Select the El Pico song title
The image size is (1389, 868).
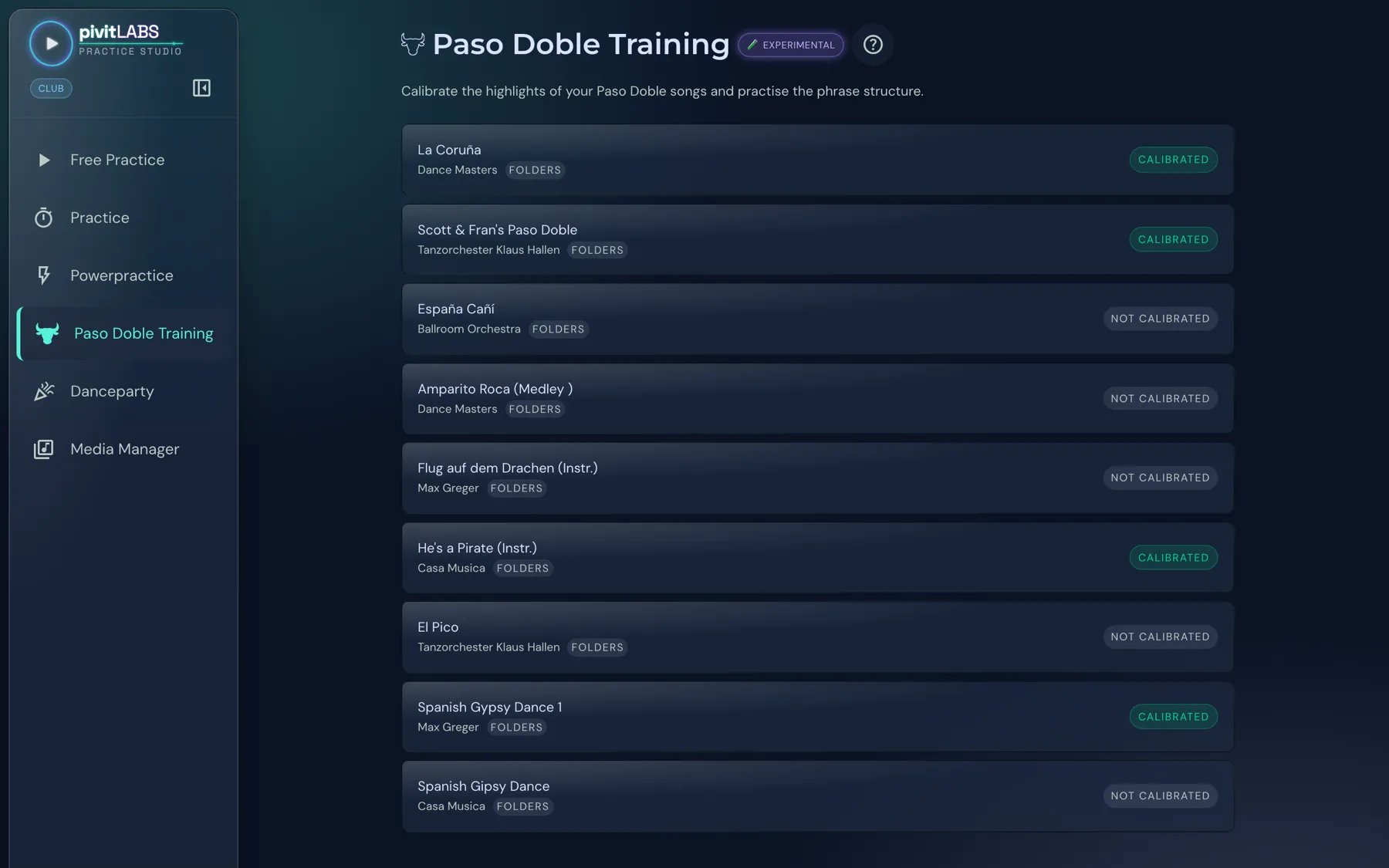click(438, 627)
